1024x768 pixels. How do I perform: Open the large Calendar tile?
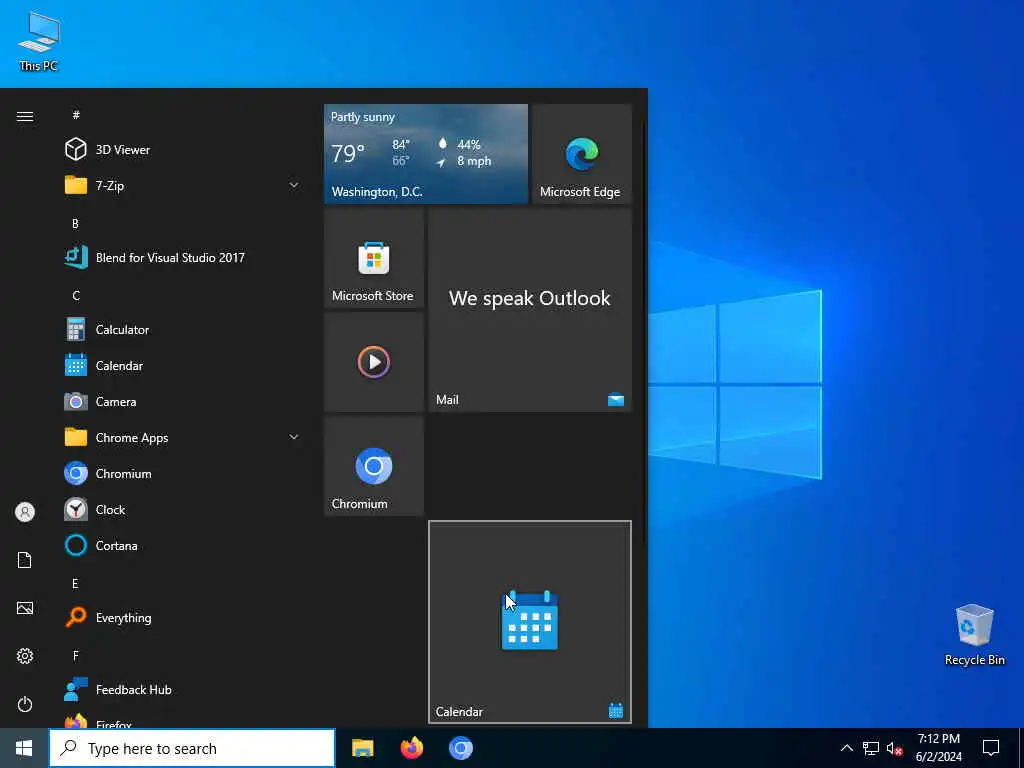point(530,622)
